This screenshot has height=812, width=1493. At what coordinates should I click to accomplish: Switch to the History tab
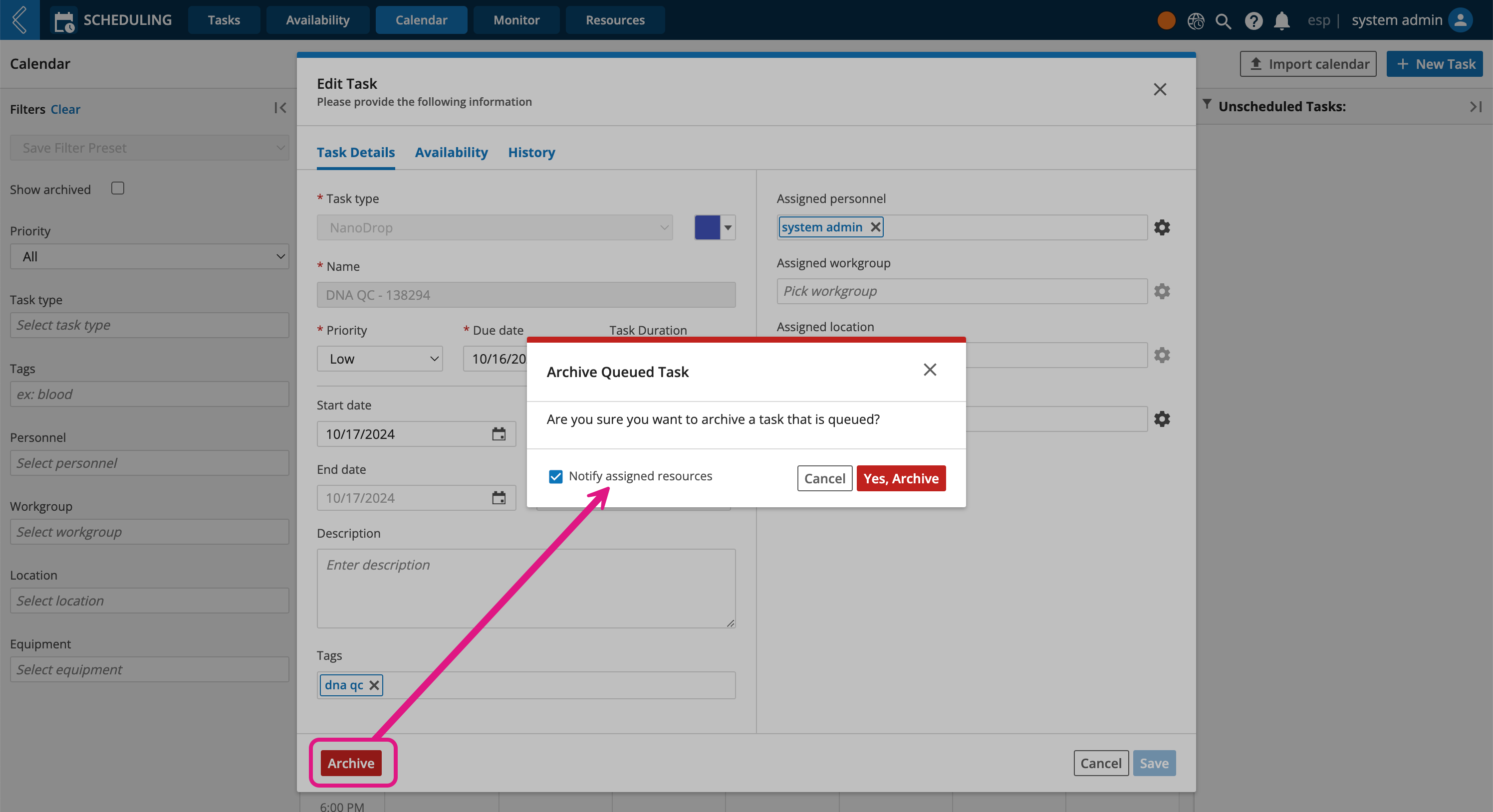tap(531, 152)
